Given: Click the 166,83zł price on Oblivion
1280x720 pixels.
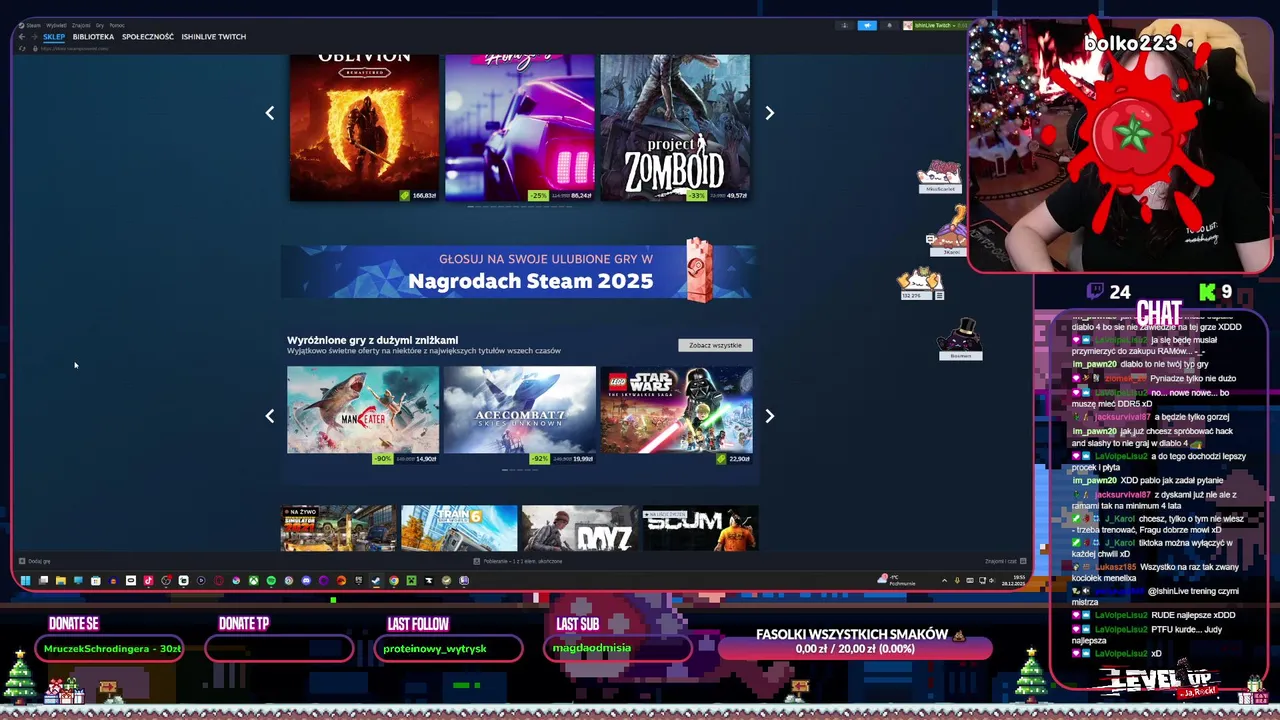Looking at the screenshot, I should [424, 195].
